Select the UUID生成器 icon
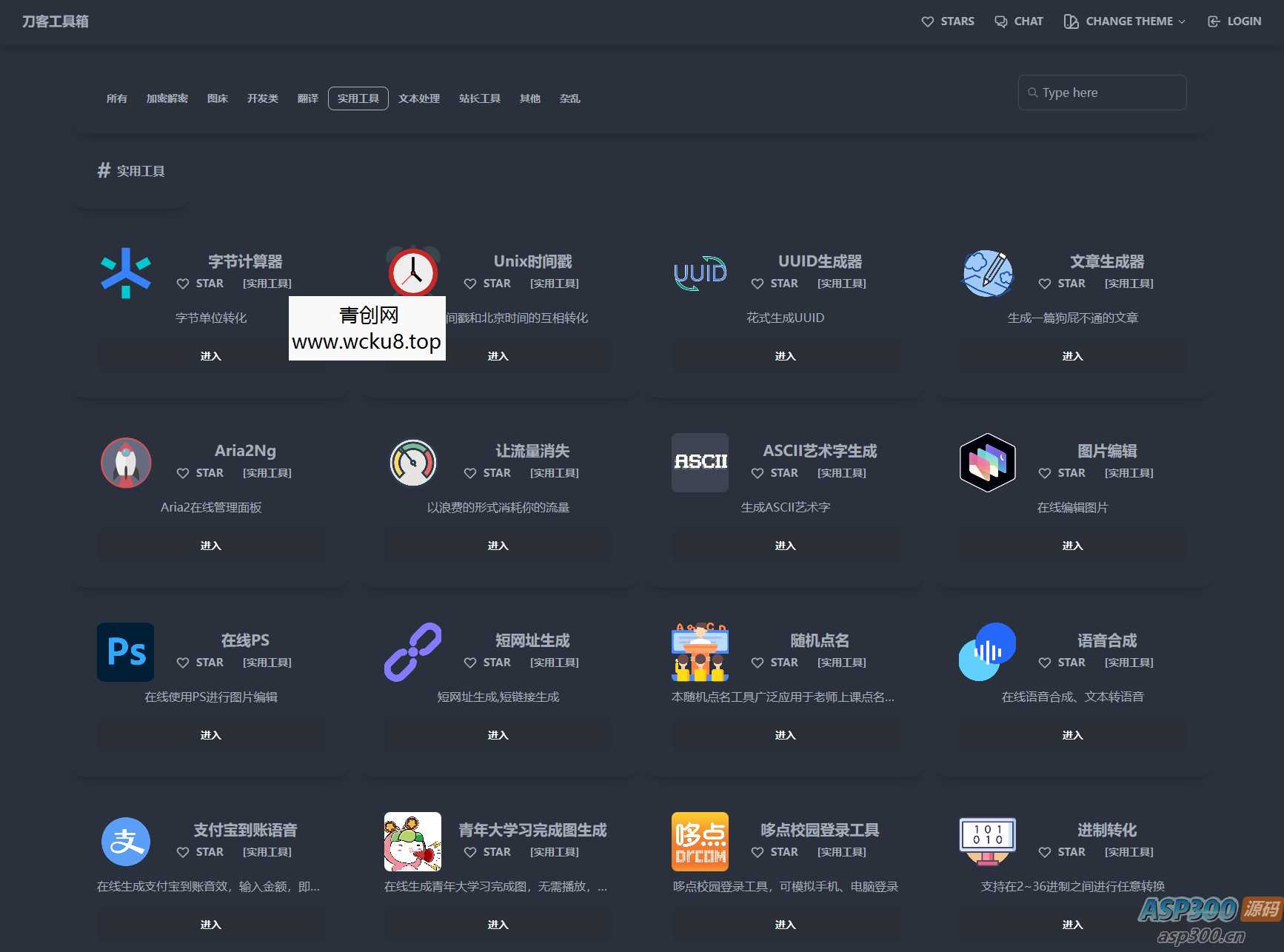 699,272
